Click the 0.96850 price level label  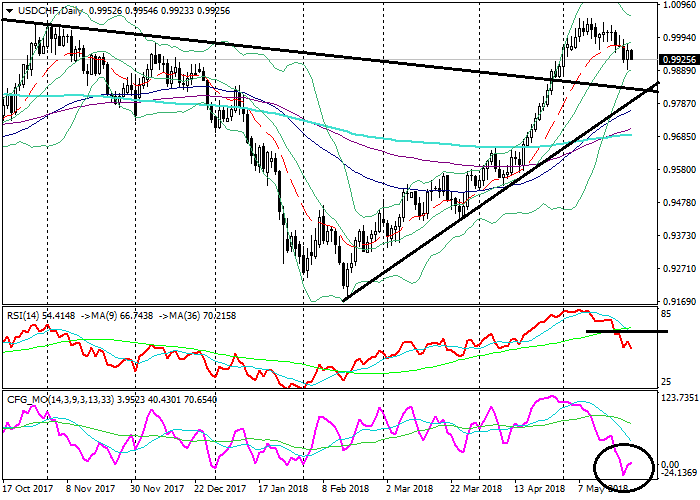tap(679, 137)
